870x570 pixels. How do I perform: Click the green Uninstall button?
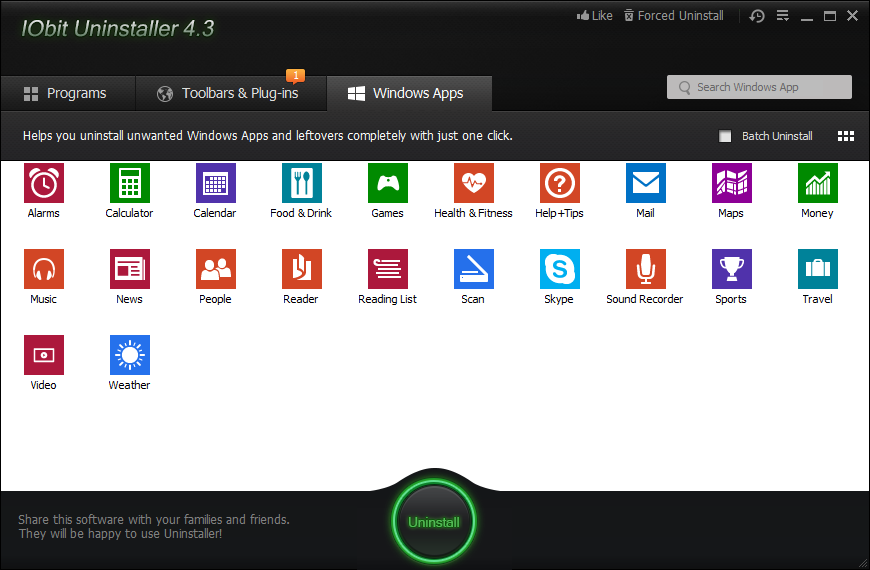point(434,522)
